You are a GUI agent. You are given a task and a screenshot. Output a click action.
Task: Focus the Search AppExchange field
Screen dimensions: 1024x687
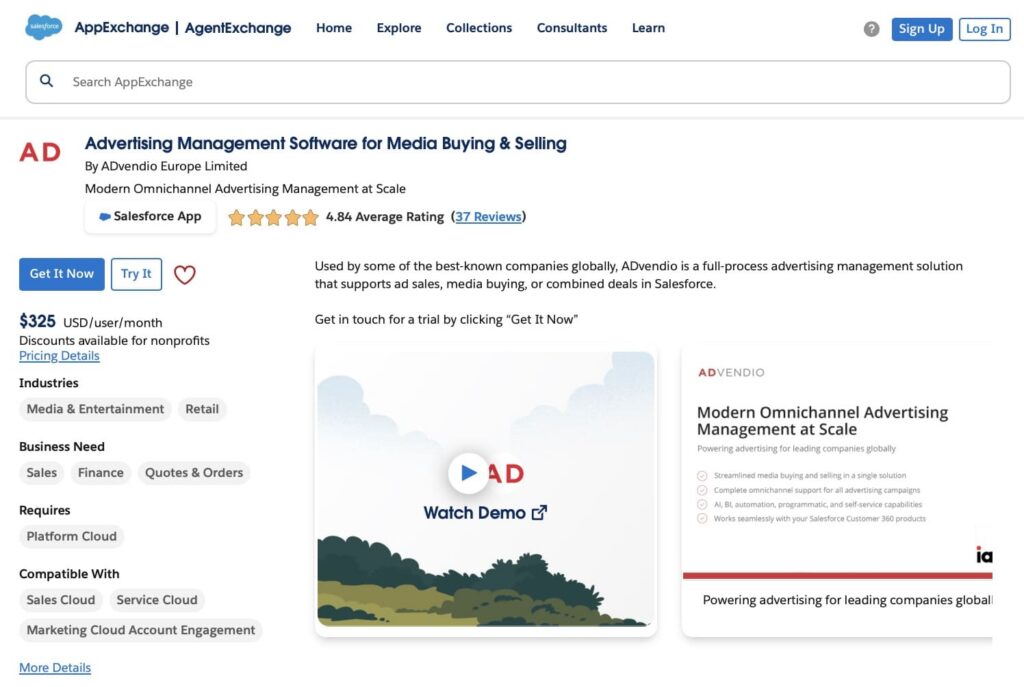518,82
